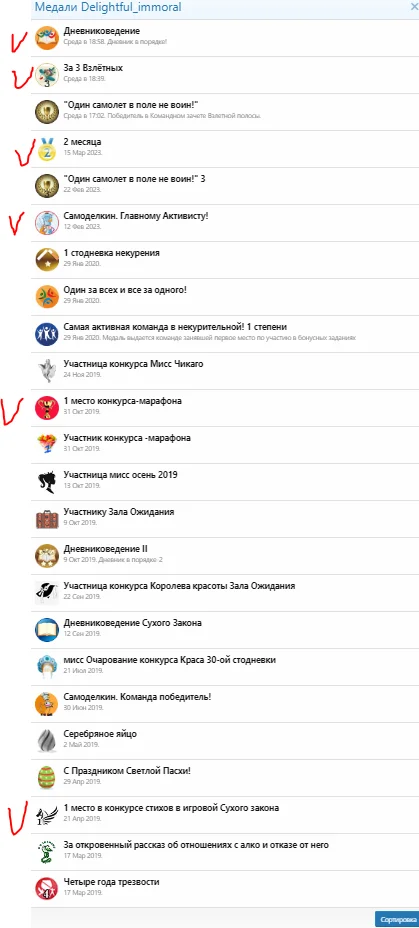
Task: Select the 2 месяца gold medal icon
Action: 46,148
